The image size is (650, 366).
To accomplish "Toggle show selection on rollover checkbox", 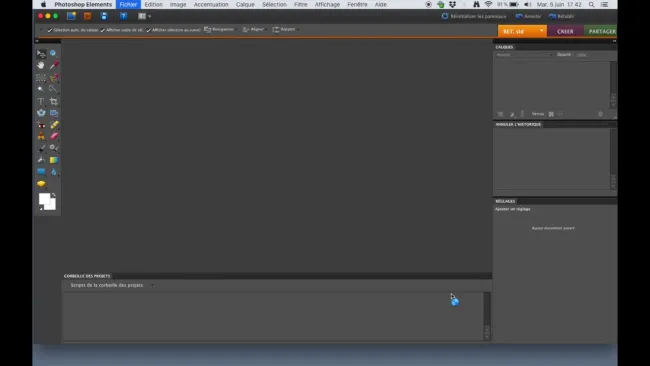I will (148, 30).
